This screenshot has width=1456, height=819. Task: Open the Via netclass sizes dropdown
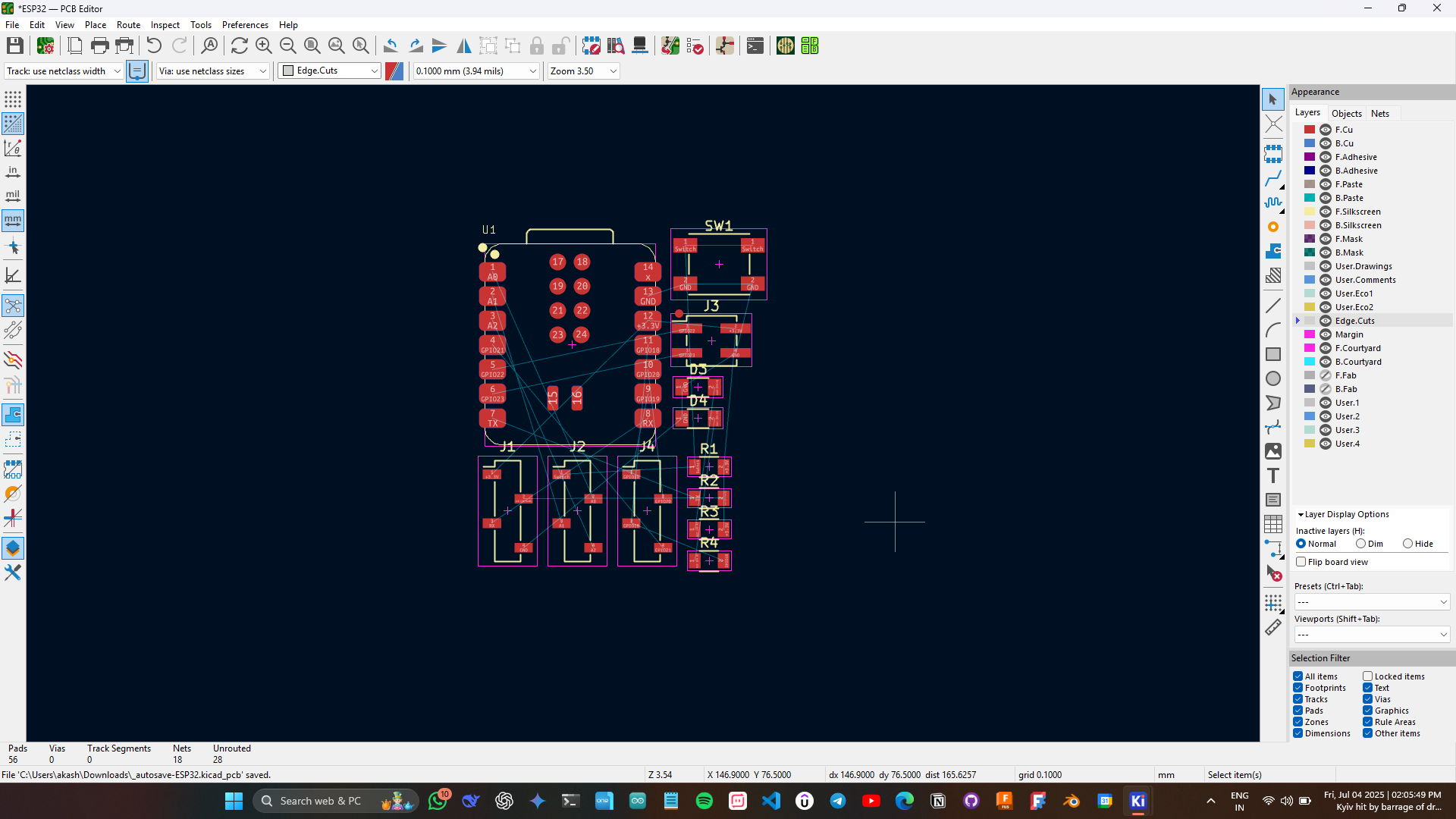[213, 71]
